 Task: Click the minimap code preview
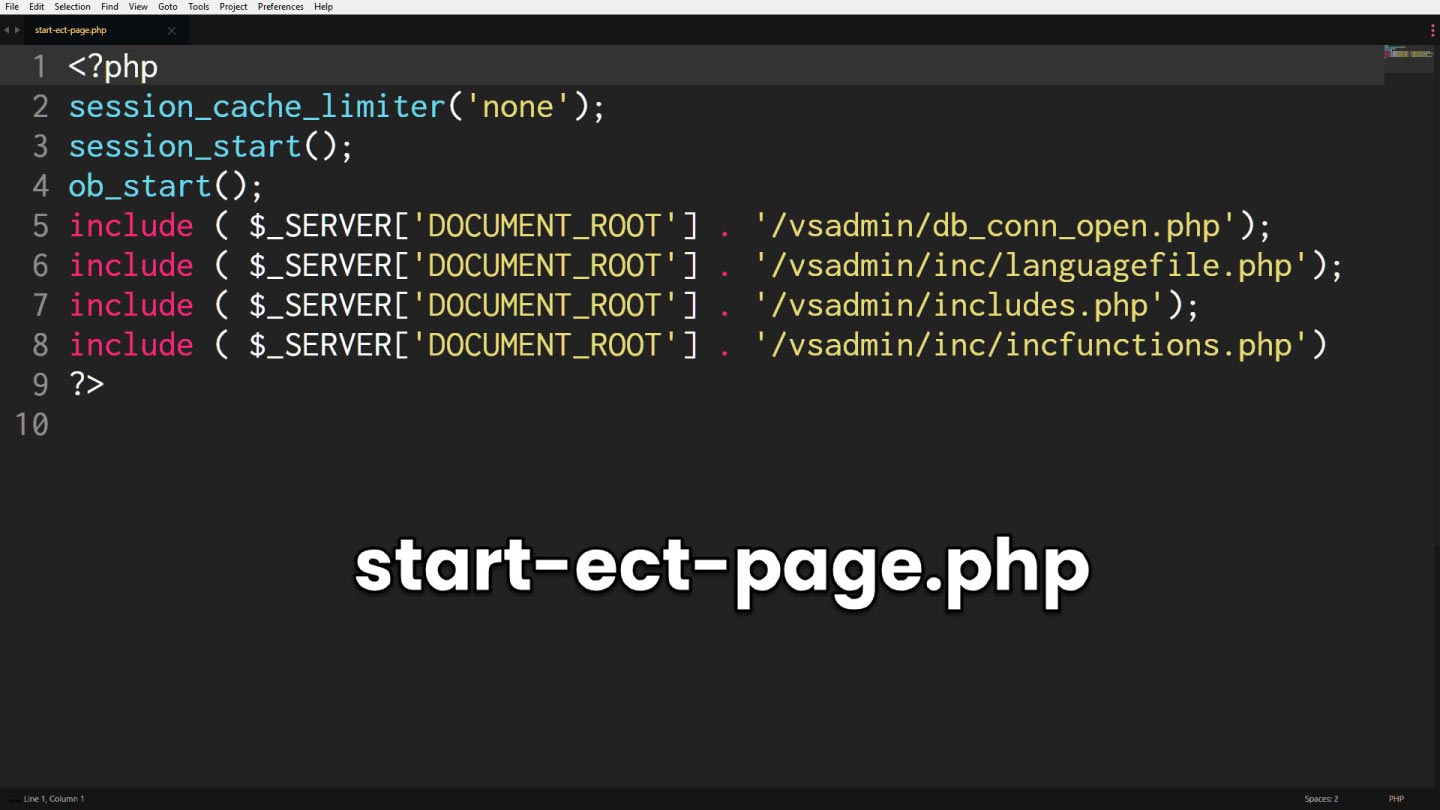coord(1409,53)
